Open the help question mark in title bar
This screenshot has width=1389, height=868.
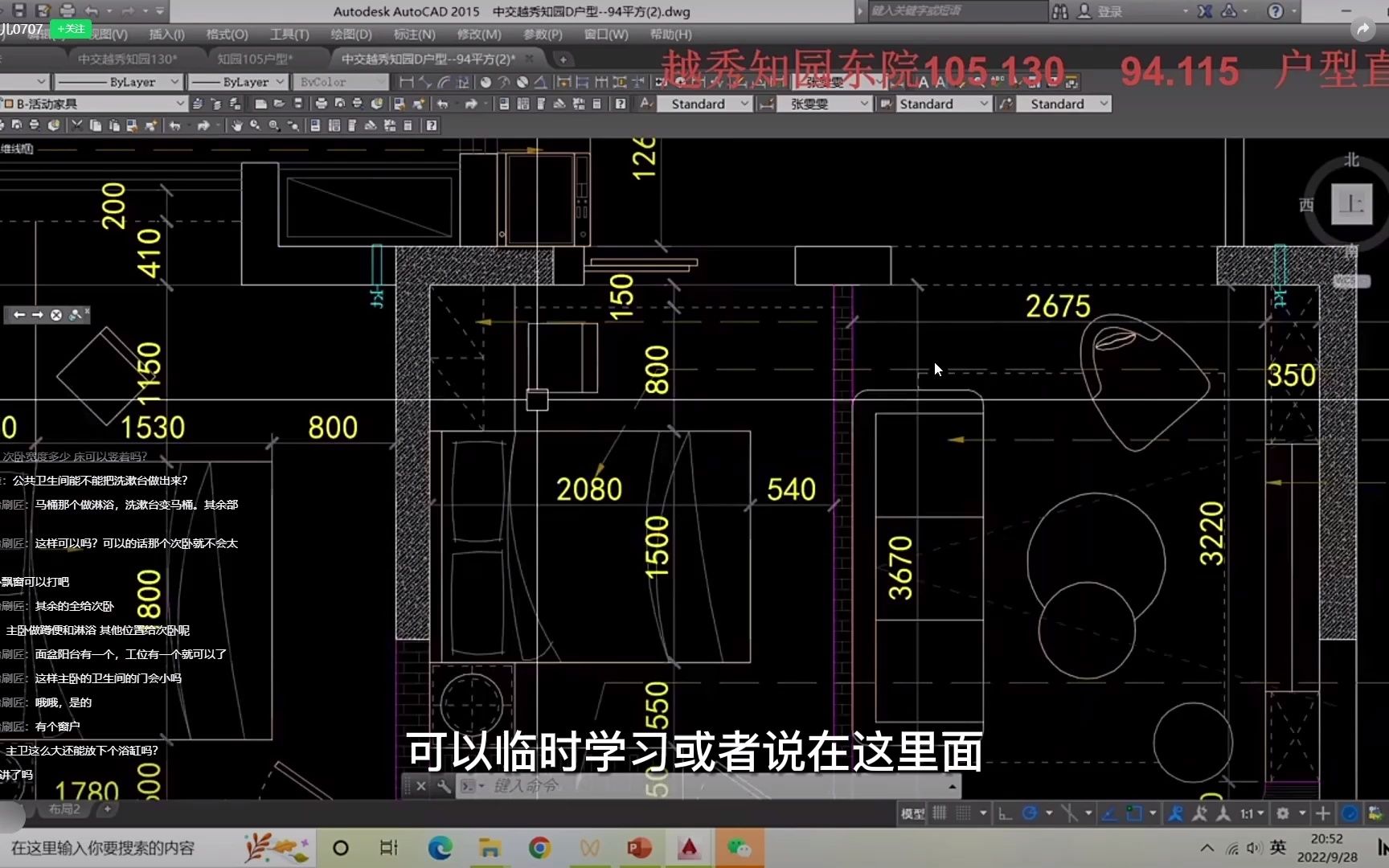pos(1276,11)
